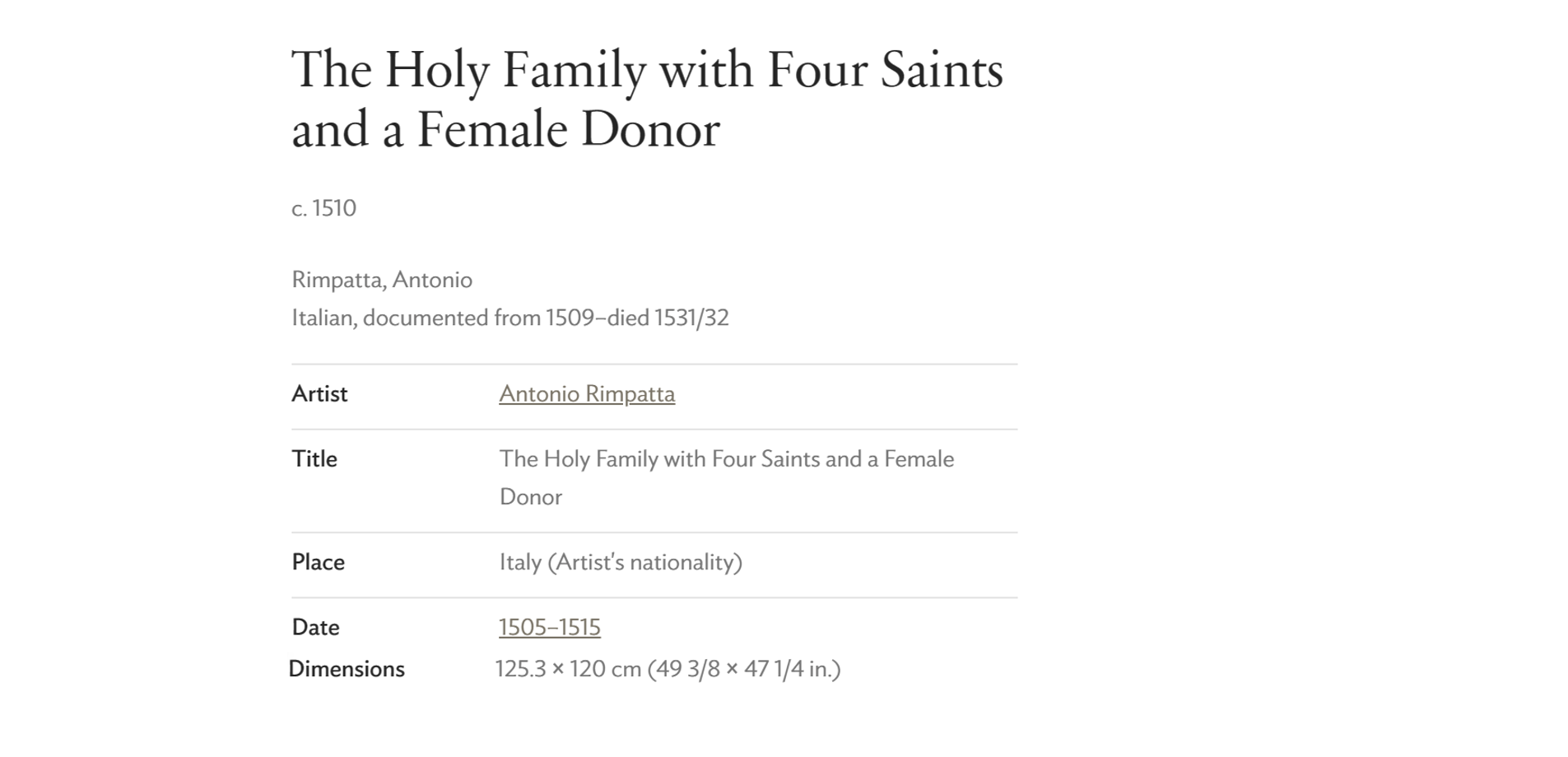Click 'died 1531/32' in biography line
This screenshot has height=757, width=1568.
tap(668, 318)
